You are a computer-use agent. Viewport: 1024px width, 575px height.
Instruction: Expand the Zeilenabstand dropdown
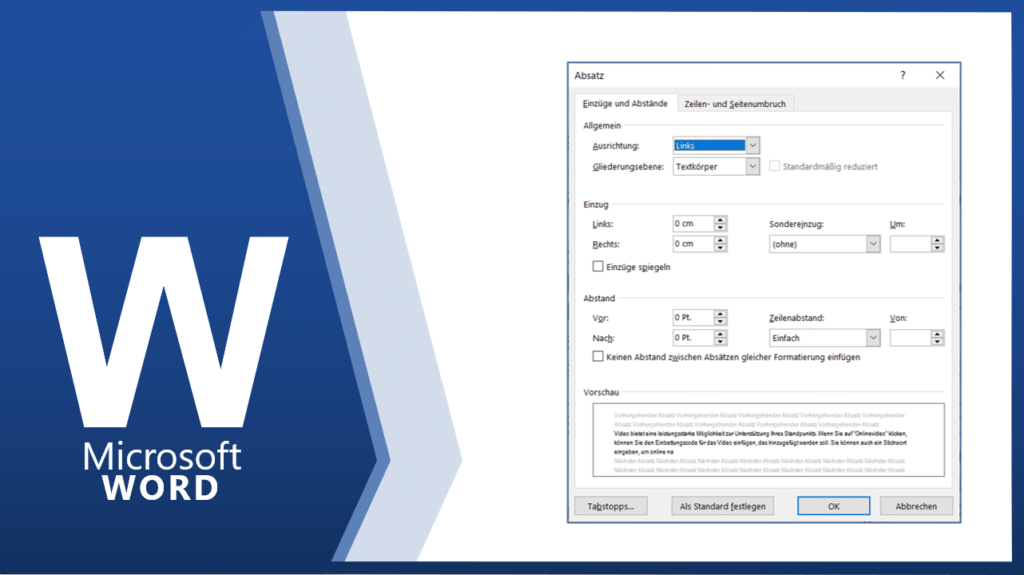872,338
